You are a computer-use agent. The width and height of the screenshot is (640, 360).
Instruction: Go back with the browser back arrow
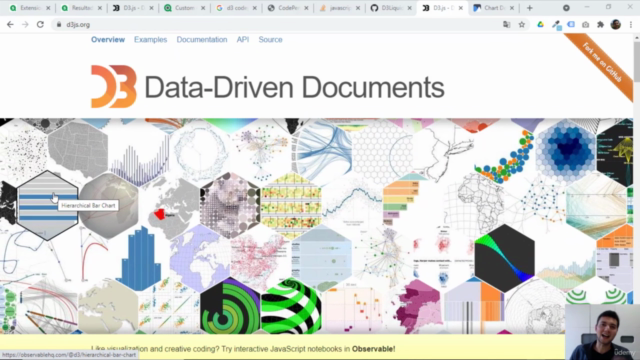tap(10, 24)
